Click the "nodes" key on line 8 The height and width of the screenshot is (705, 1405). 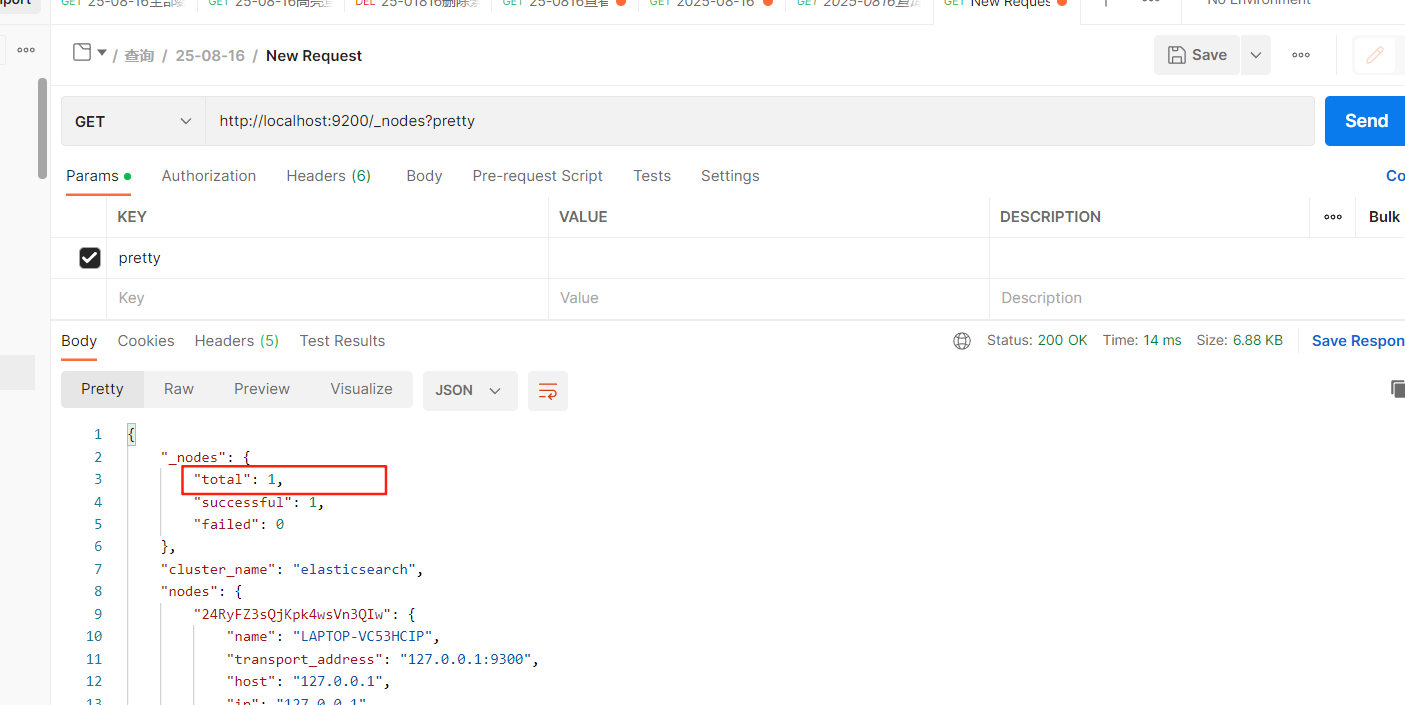[x=190, y=592]
